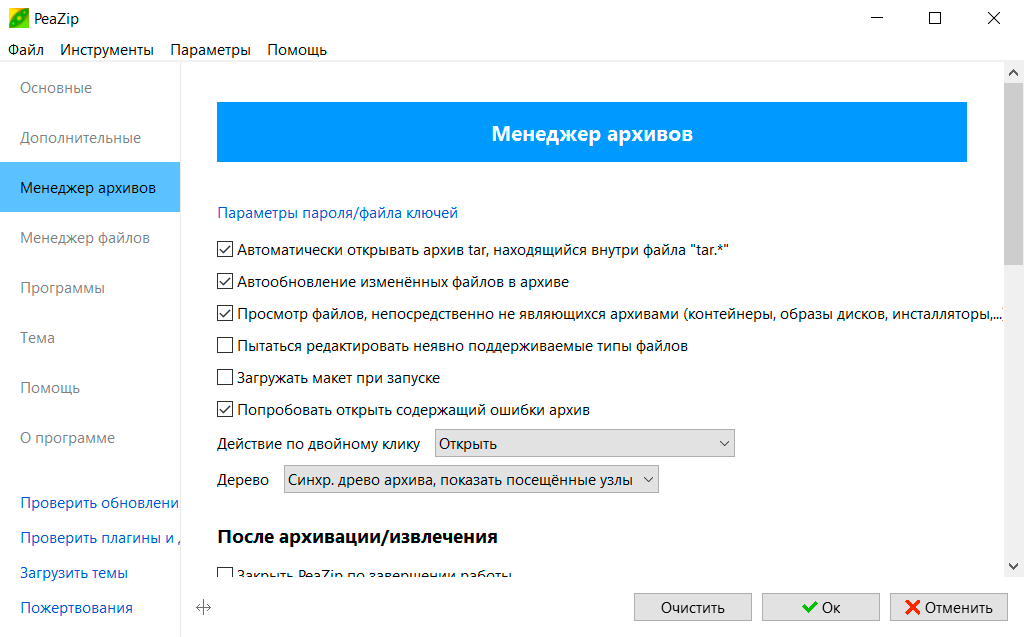Click scrollbar up arrow
This screenshot has width=1024, height=637.
click(1014, 73)
